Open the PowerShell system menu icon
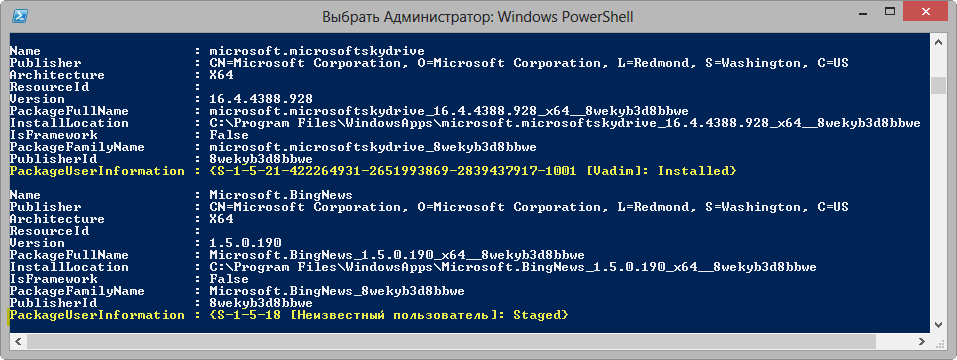 point(20,16)
